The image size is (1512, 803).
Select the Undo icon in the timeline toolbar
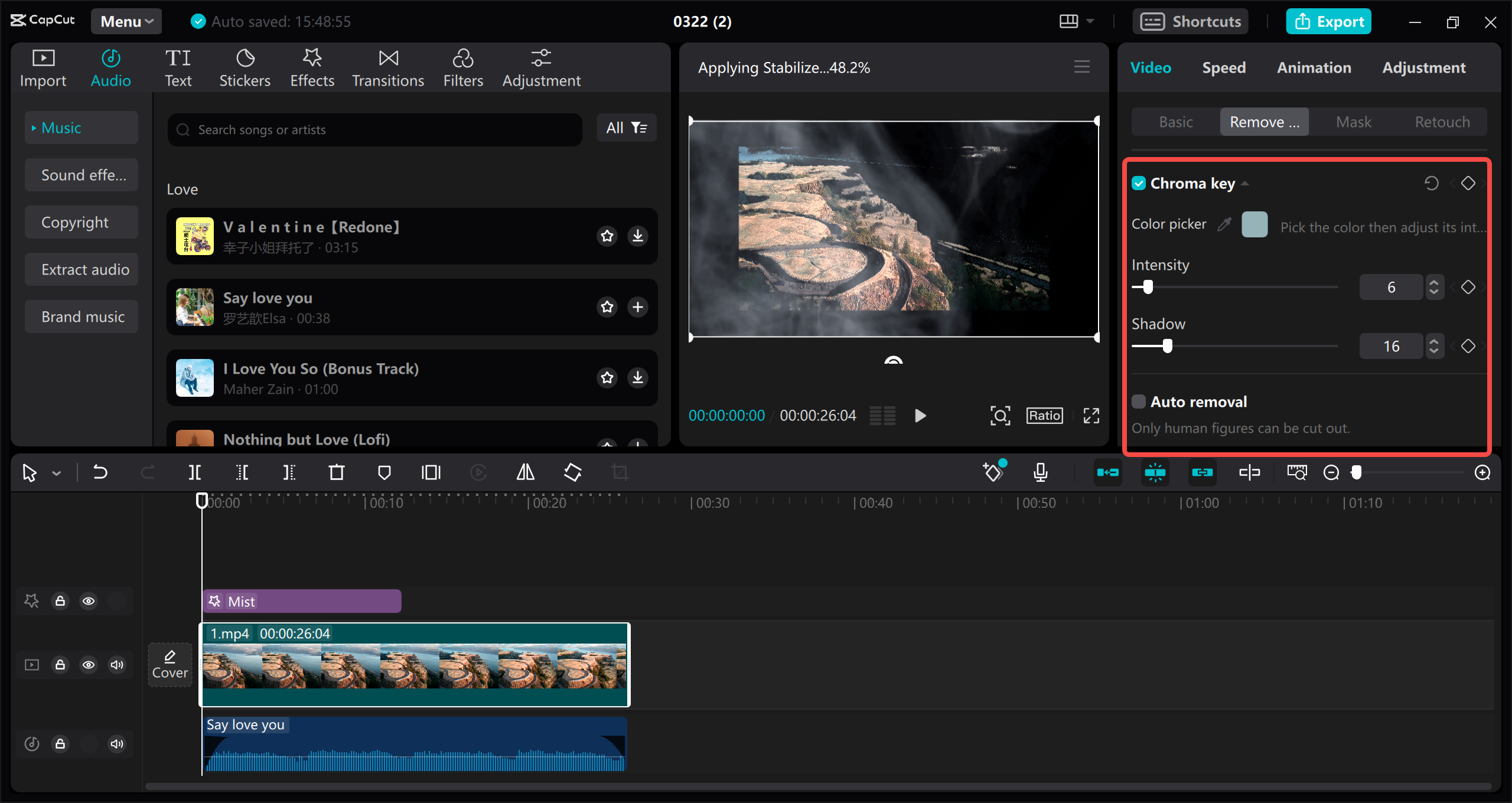(100, 472)
